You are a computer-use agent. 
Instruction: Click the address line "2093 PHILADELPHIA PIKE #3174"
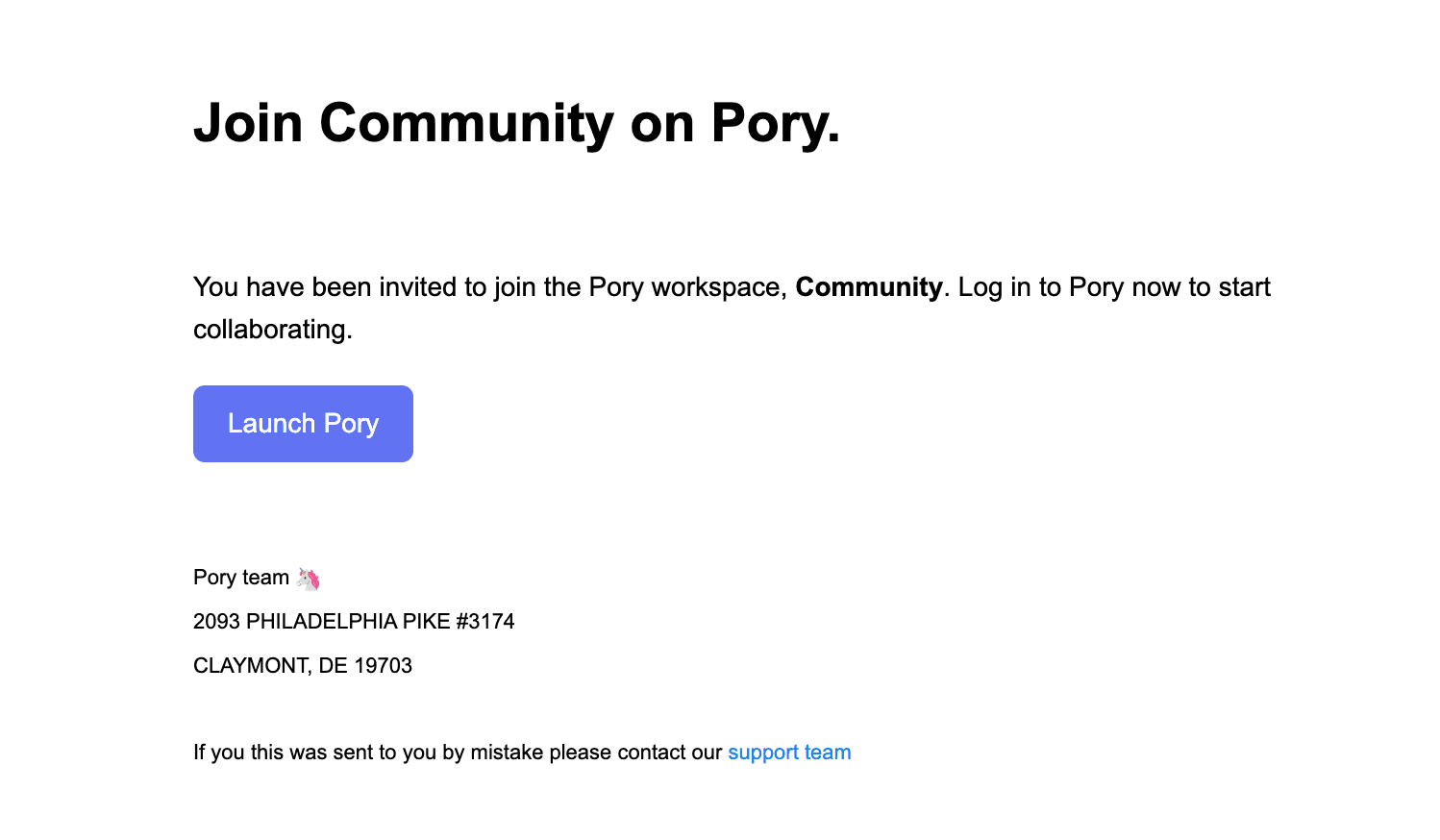click(354, 622)
